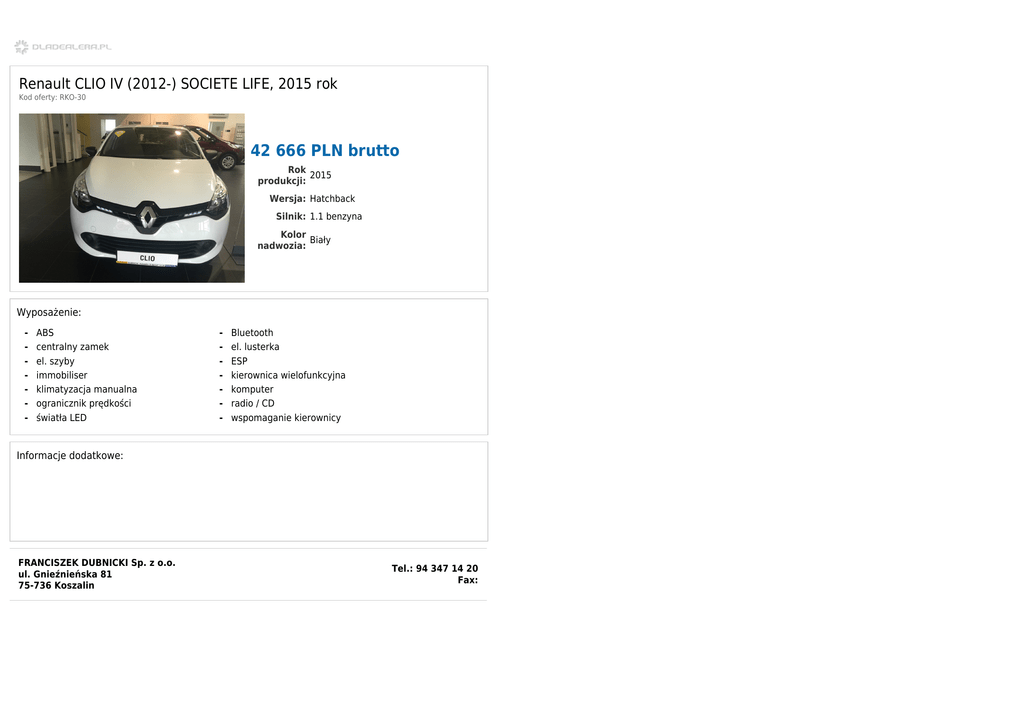The image size is (1024, 724).
Task: Click the Rok produkcji value 2015
Action: 320,175
